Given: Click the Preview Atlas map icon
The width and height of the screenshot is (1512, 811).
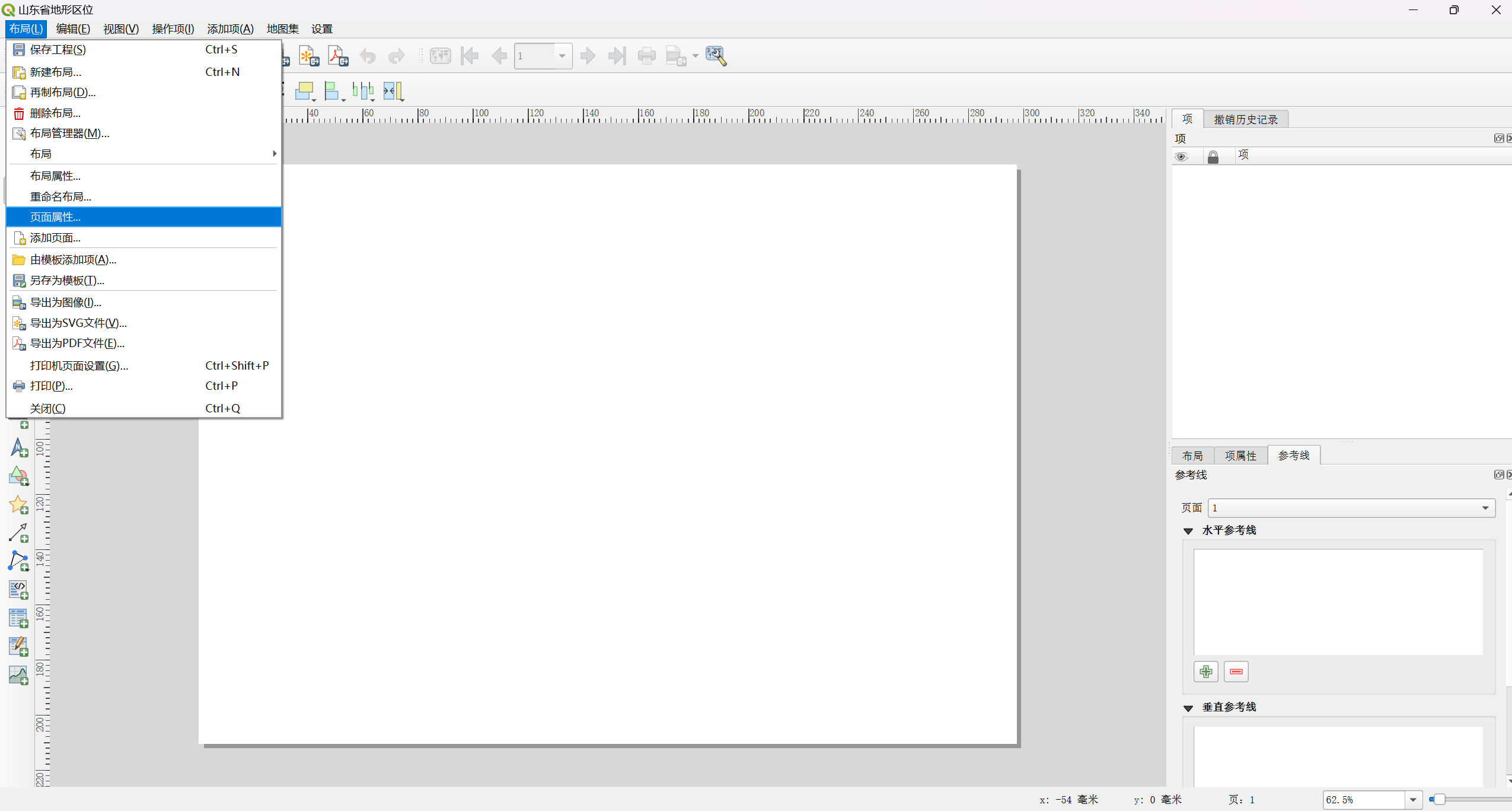Looking at the screenshot, I should 441,56.
